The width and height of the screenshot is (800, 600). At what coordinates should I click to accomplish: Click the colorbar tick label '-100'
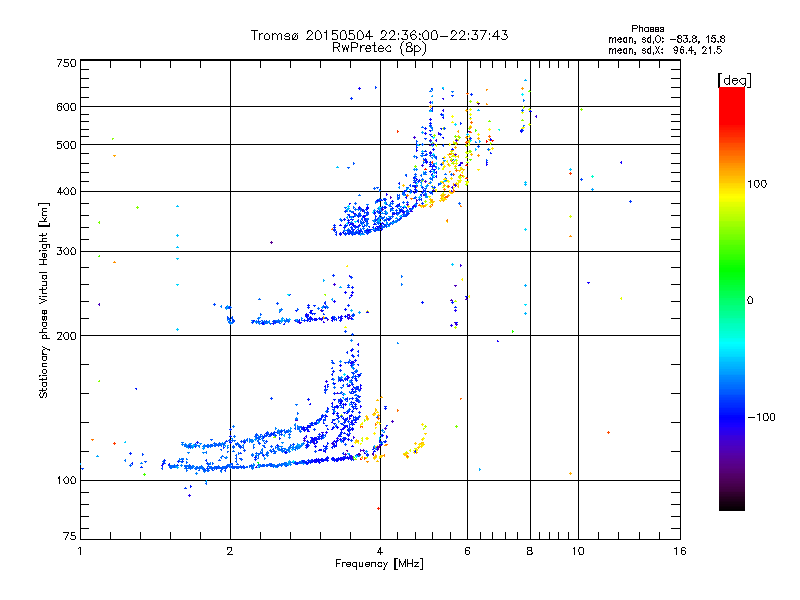(761, 417)
